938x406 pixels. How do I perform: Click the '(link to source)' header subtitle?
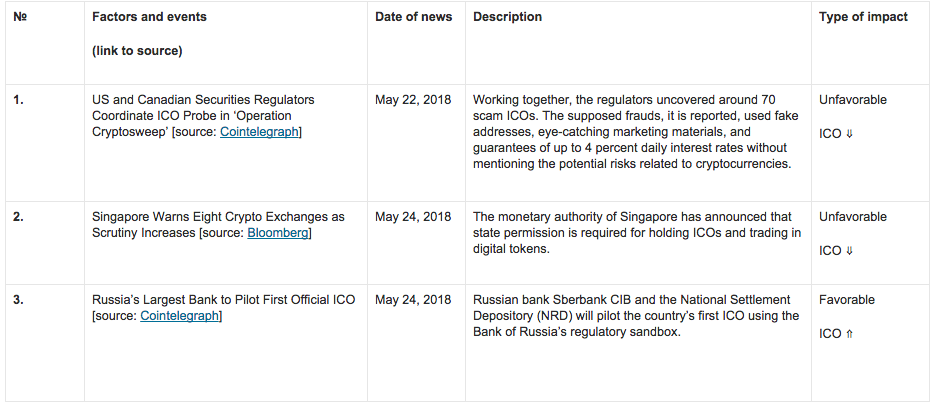click(137, 51)
